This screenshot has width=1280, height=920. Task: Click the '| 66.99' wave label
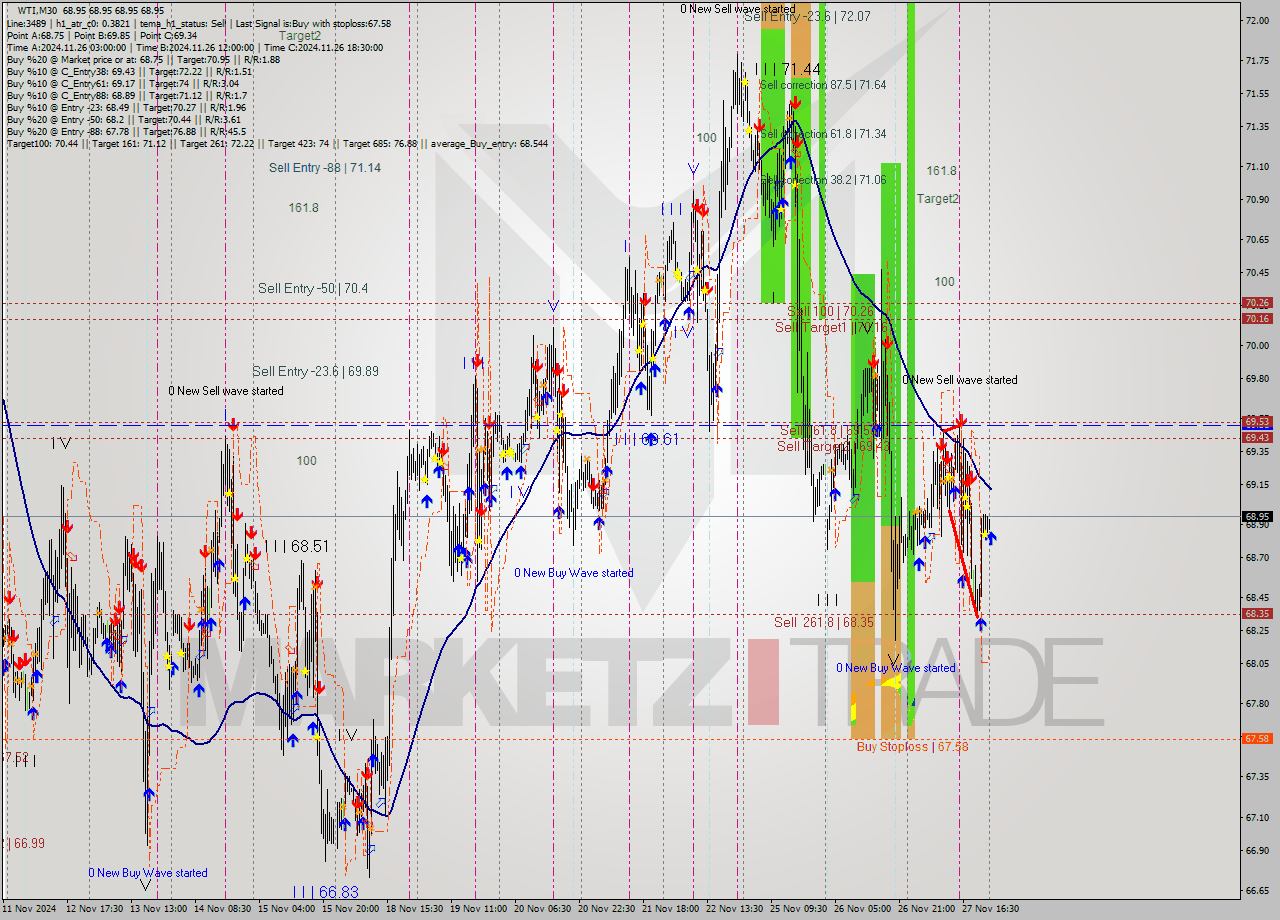coord(26,843)
